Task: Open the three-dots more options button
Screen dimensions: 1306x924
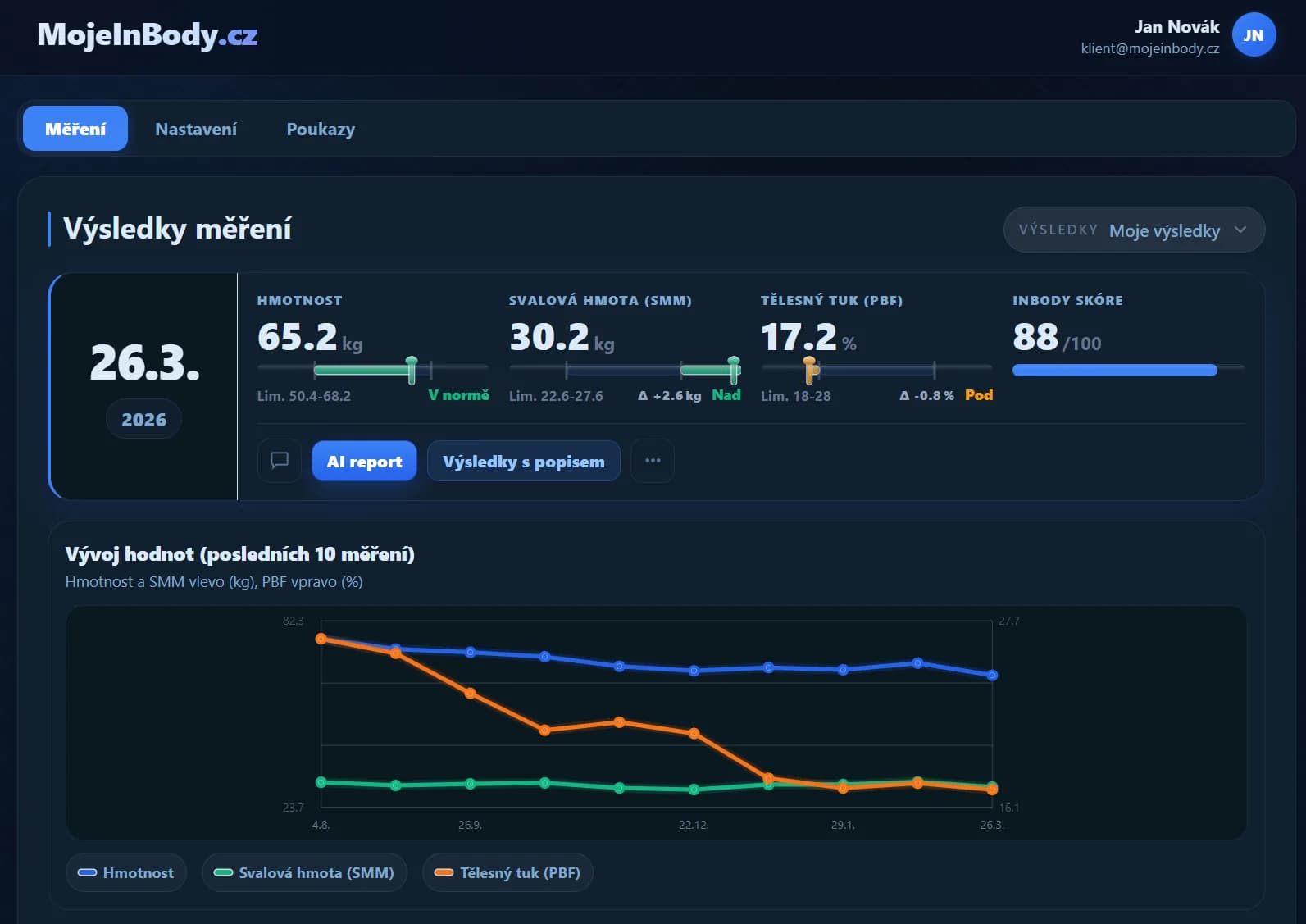Action: pos(653,461)
